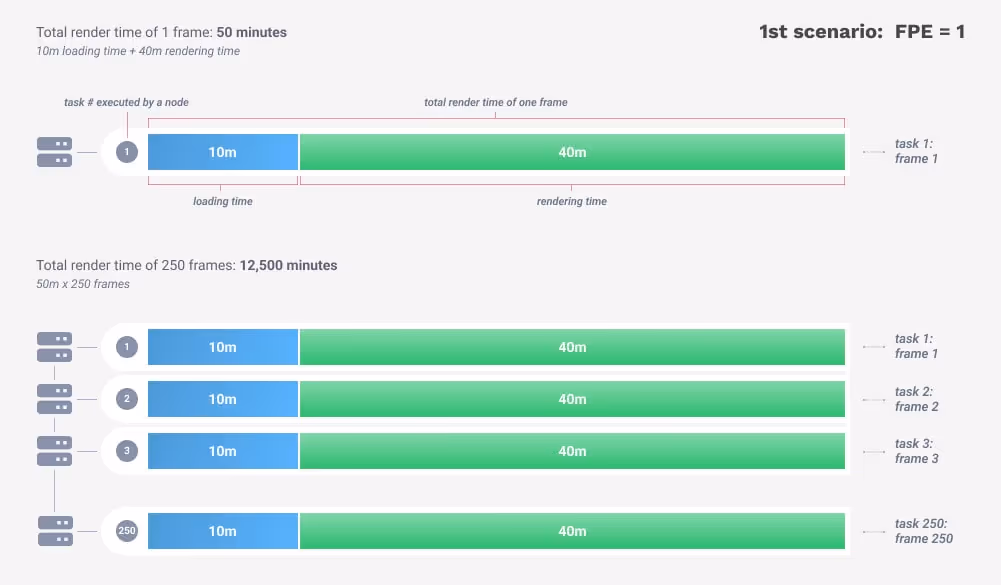Click the green 40m bar of task 2

click(572, 399)
